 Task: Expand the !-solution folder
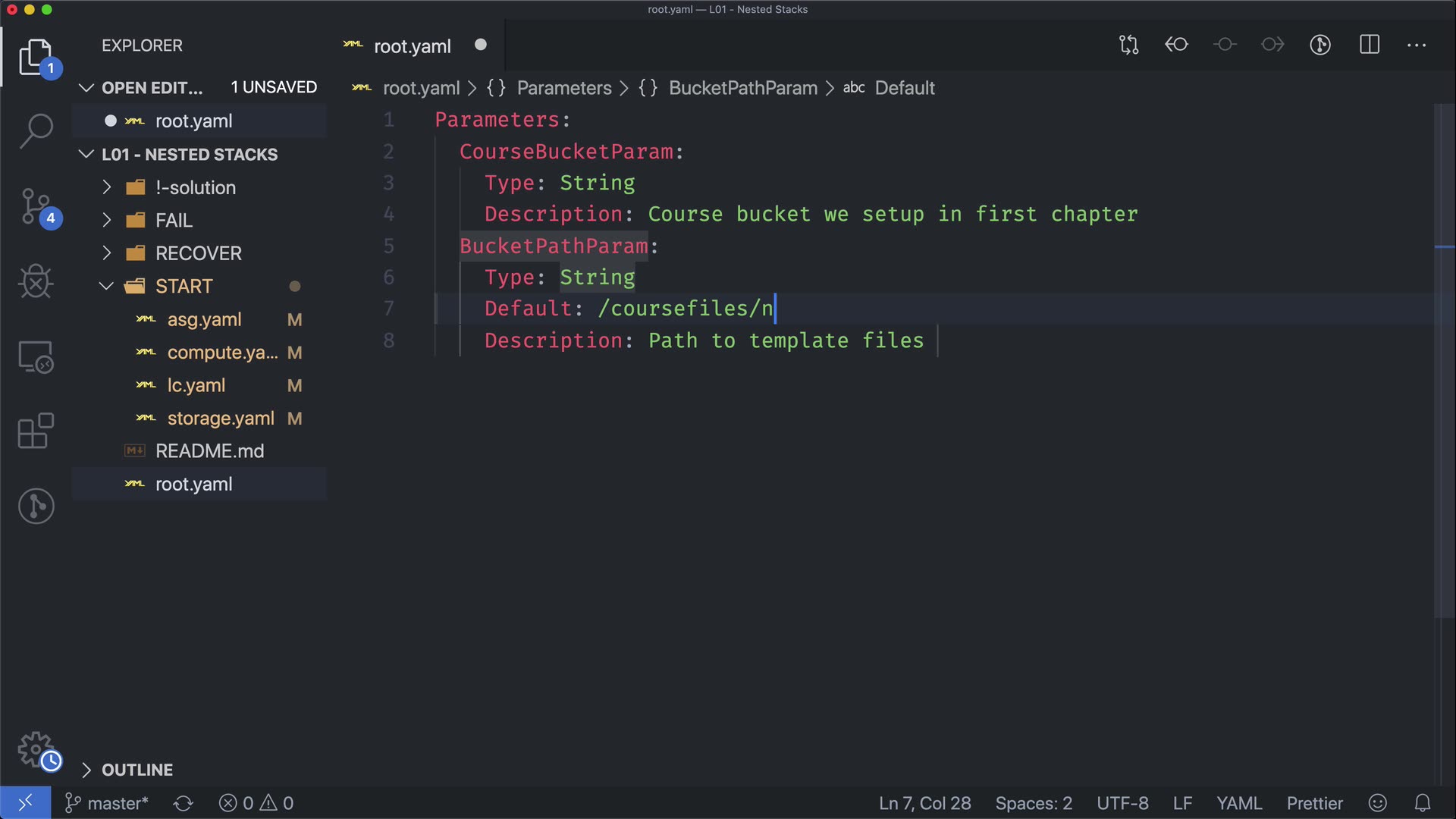click(195, 187)
